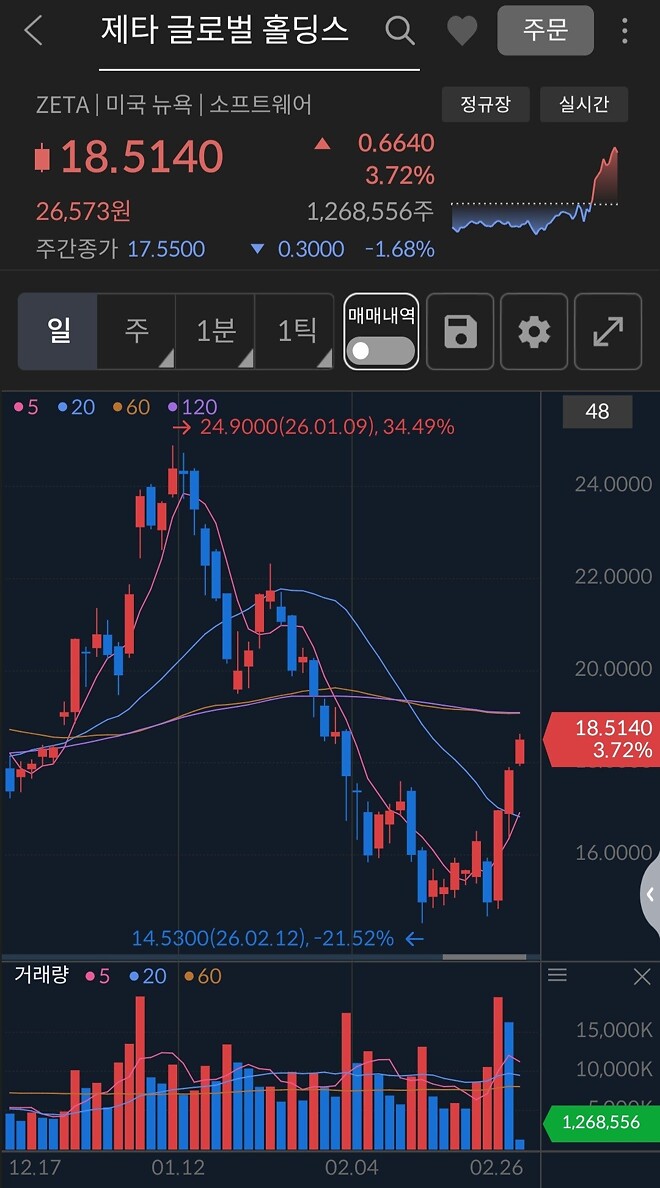Image resolution: width=660 pixels, height=1188 pixels.
Task: Open the hamburger menu in volume panel
Action: coord(557,975)
